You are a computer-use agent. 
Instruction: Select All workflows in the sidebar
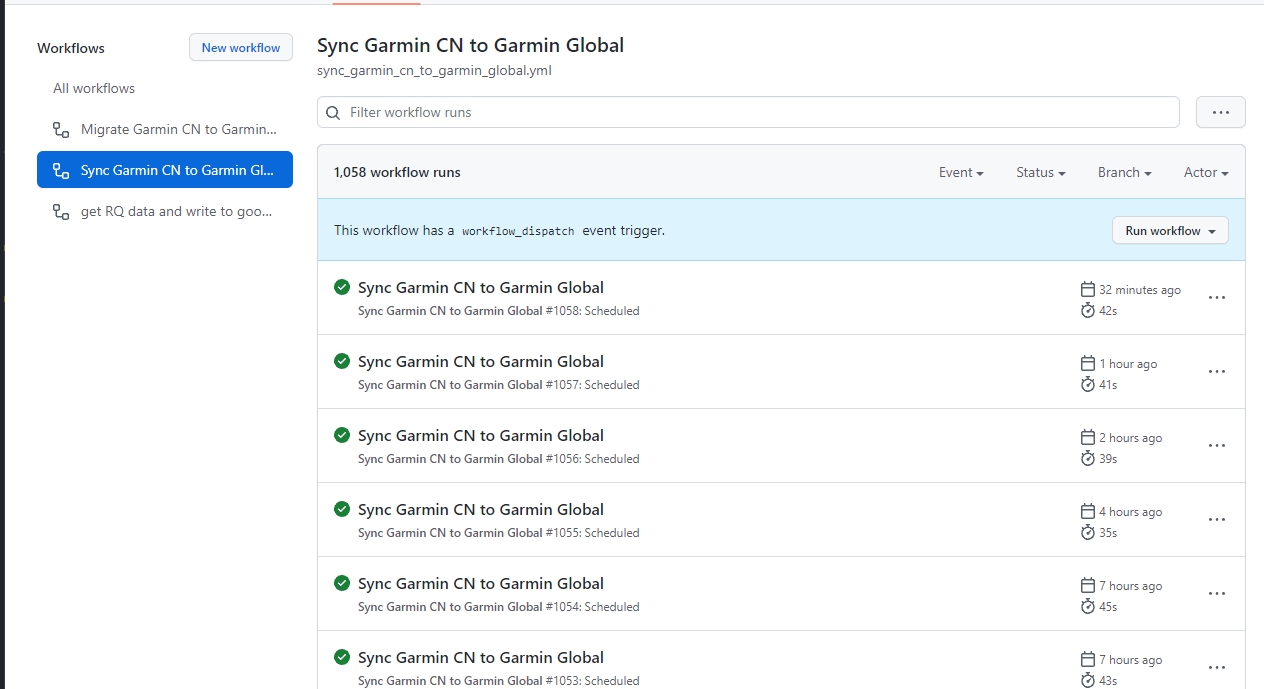(94, 88)
